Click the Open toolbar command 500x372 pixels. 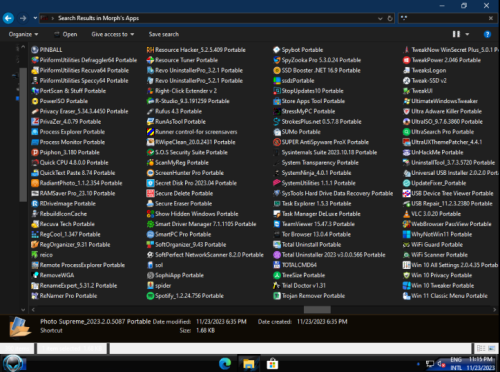tap(66, 34)
